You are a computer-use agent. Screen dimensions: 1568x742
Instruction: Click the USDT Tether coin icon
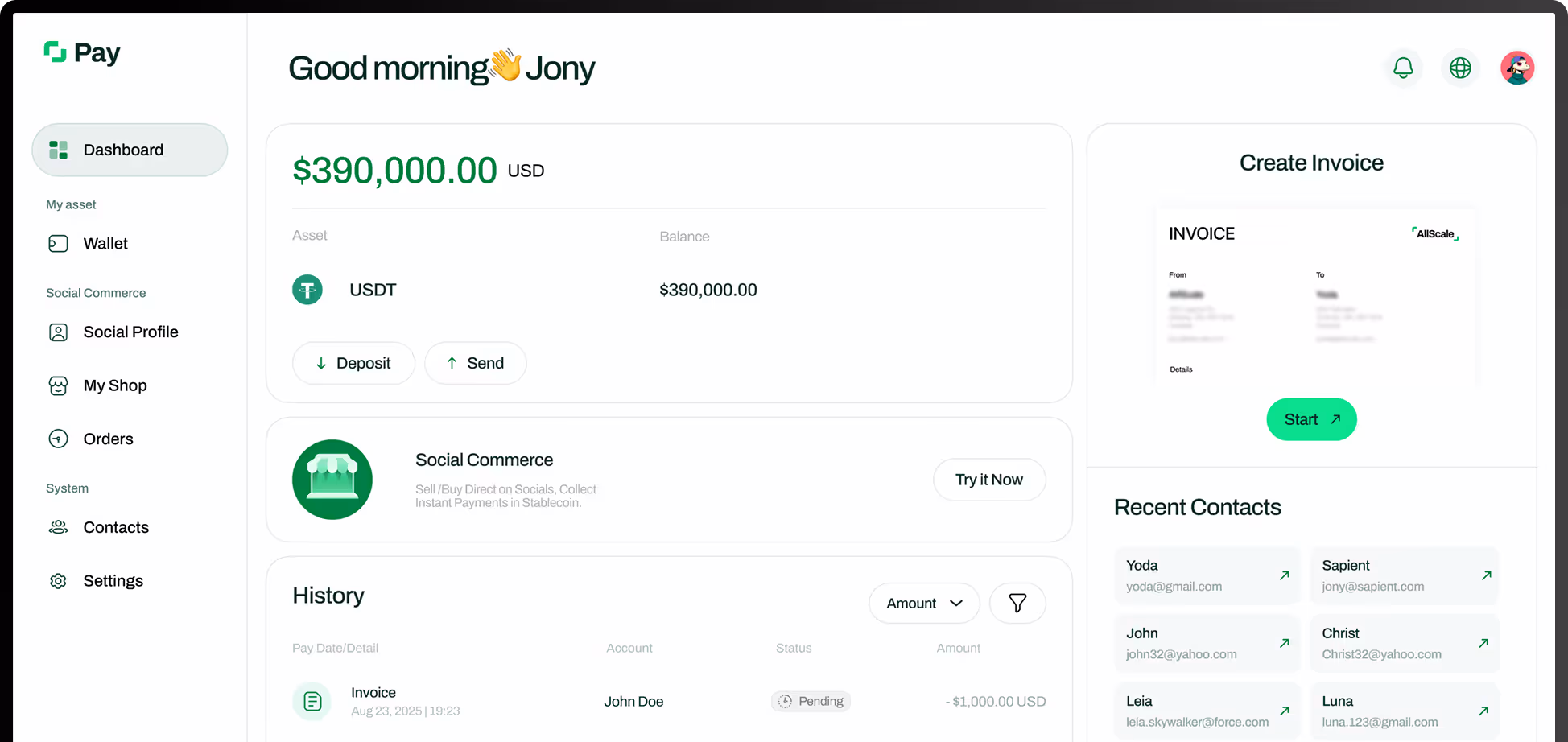tap(307, 290)
